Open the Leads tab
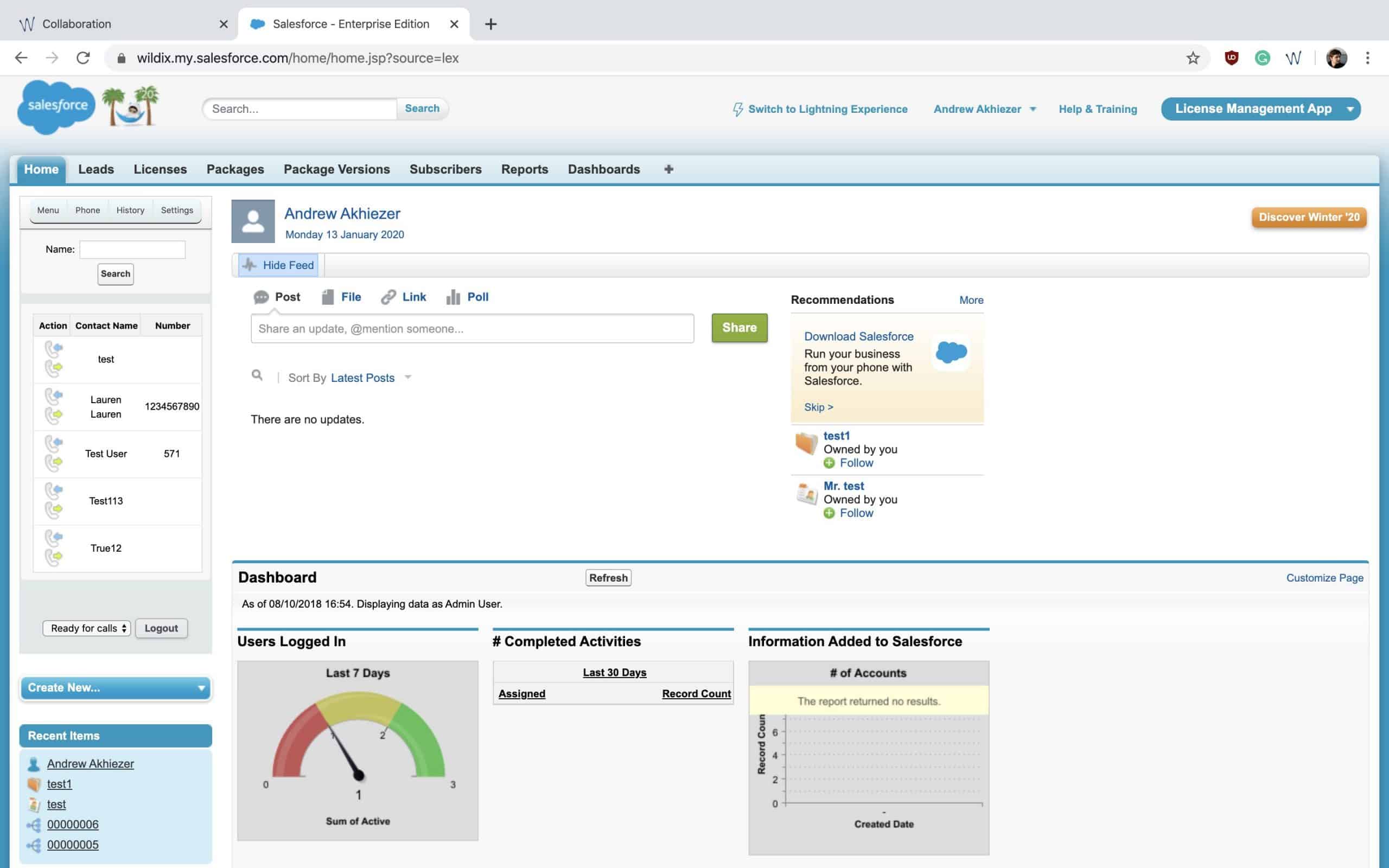The width and height of the screenshot is (1389, 868). (x=96, y=169)
